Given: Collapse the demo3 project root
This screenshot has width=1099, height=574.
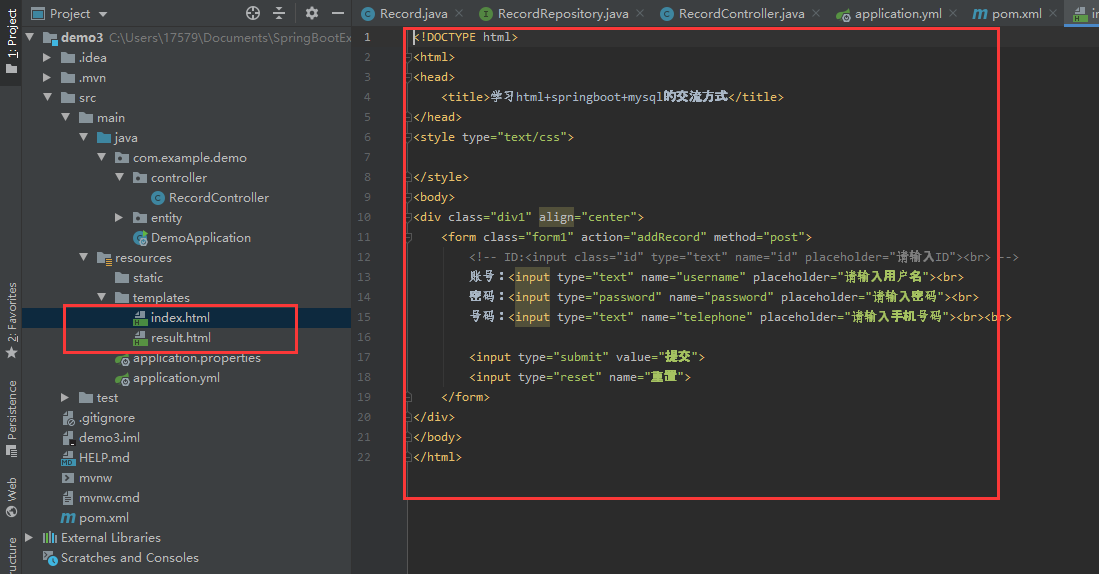Looking at the screenshot, I should (x=30, y=37).
